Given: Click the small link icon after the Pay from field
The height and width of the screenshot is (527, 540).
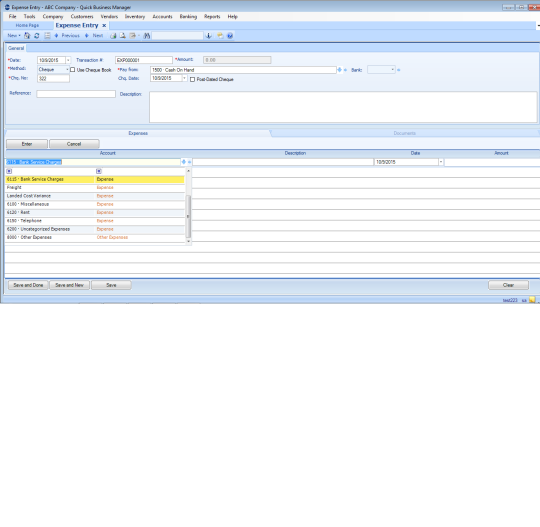Looking at the screenshot, I should coord(345,70).
